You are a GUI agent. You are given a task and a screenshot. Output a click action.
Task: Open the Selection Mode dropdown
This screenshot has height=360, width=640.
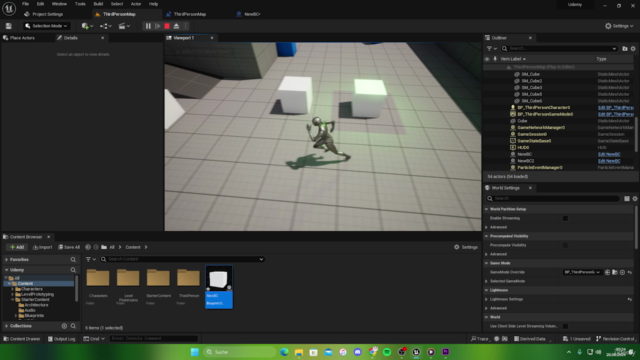46,26
